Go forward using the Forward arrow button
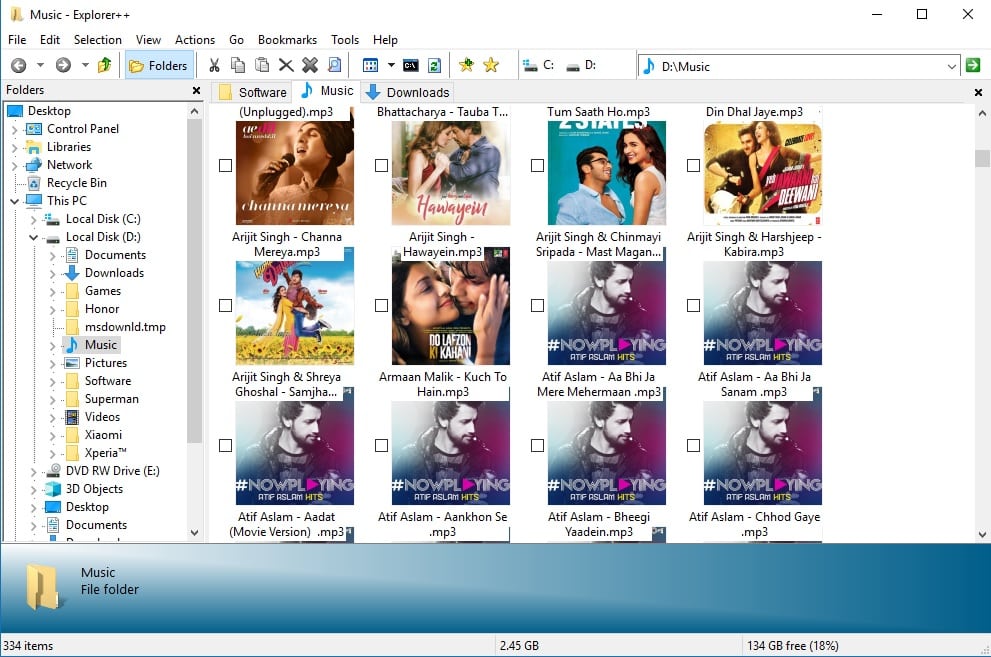Screen dimensions: 991x657 (63, 65)
